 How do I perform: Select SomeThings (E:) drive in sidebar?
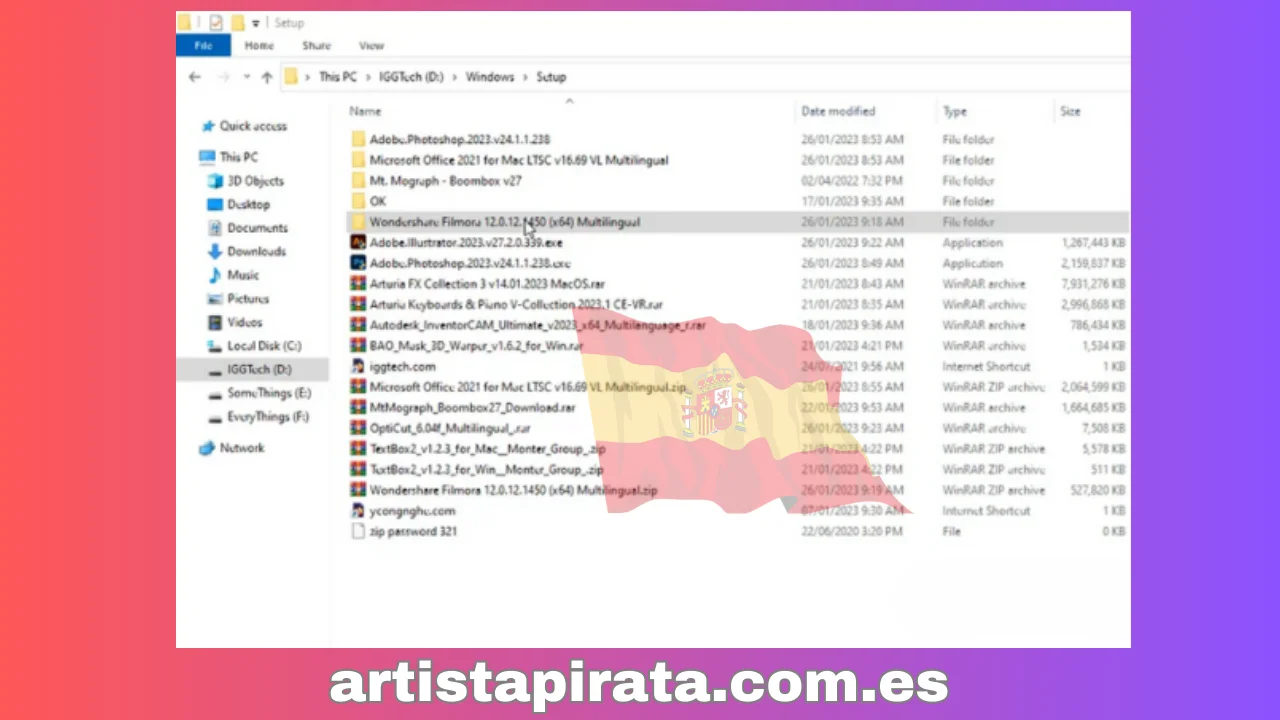tap(269, 394)
